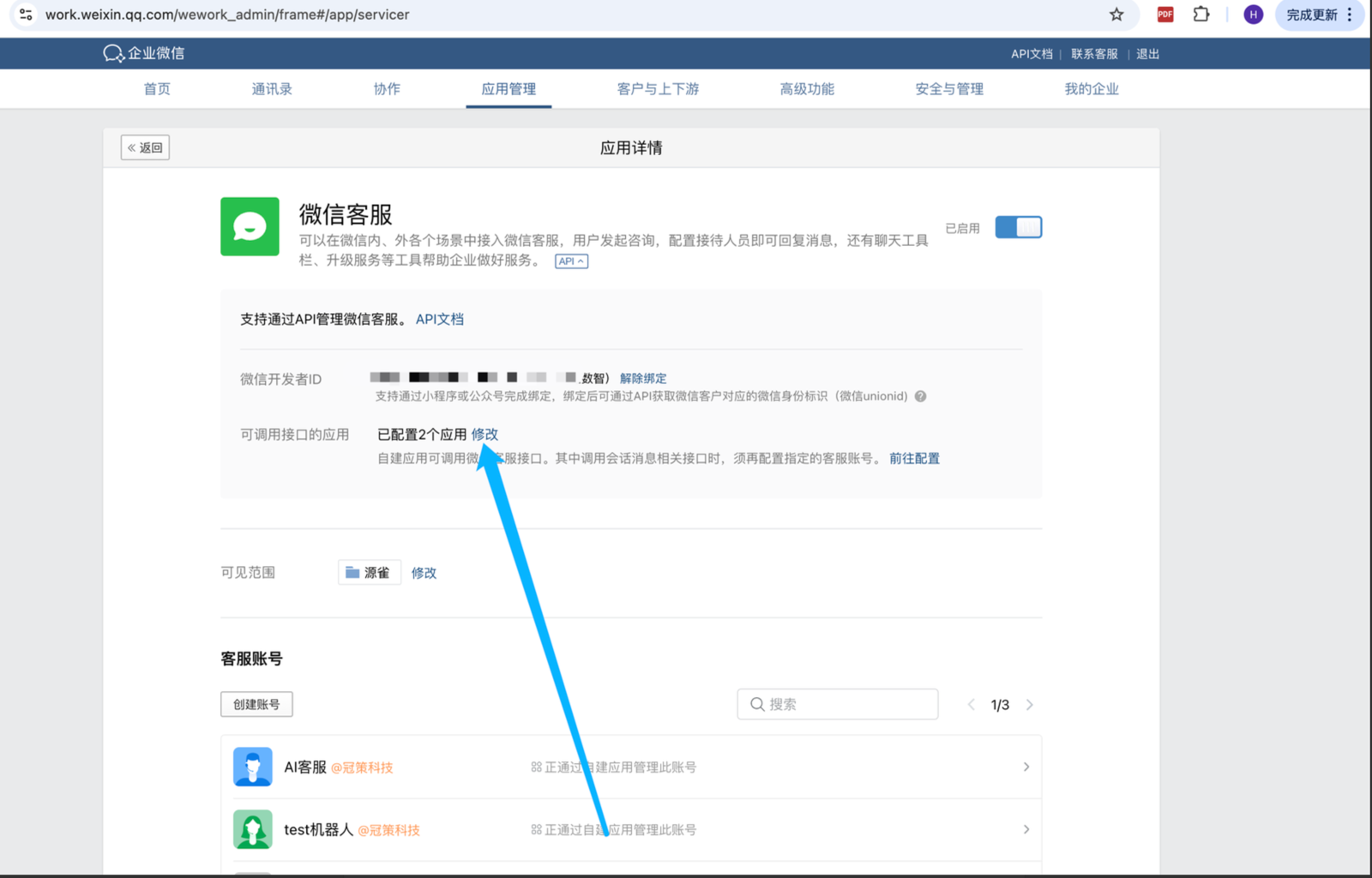Click the 完成更新 browser button

pos(1311,15)
